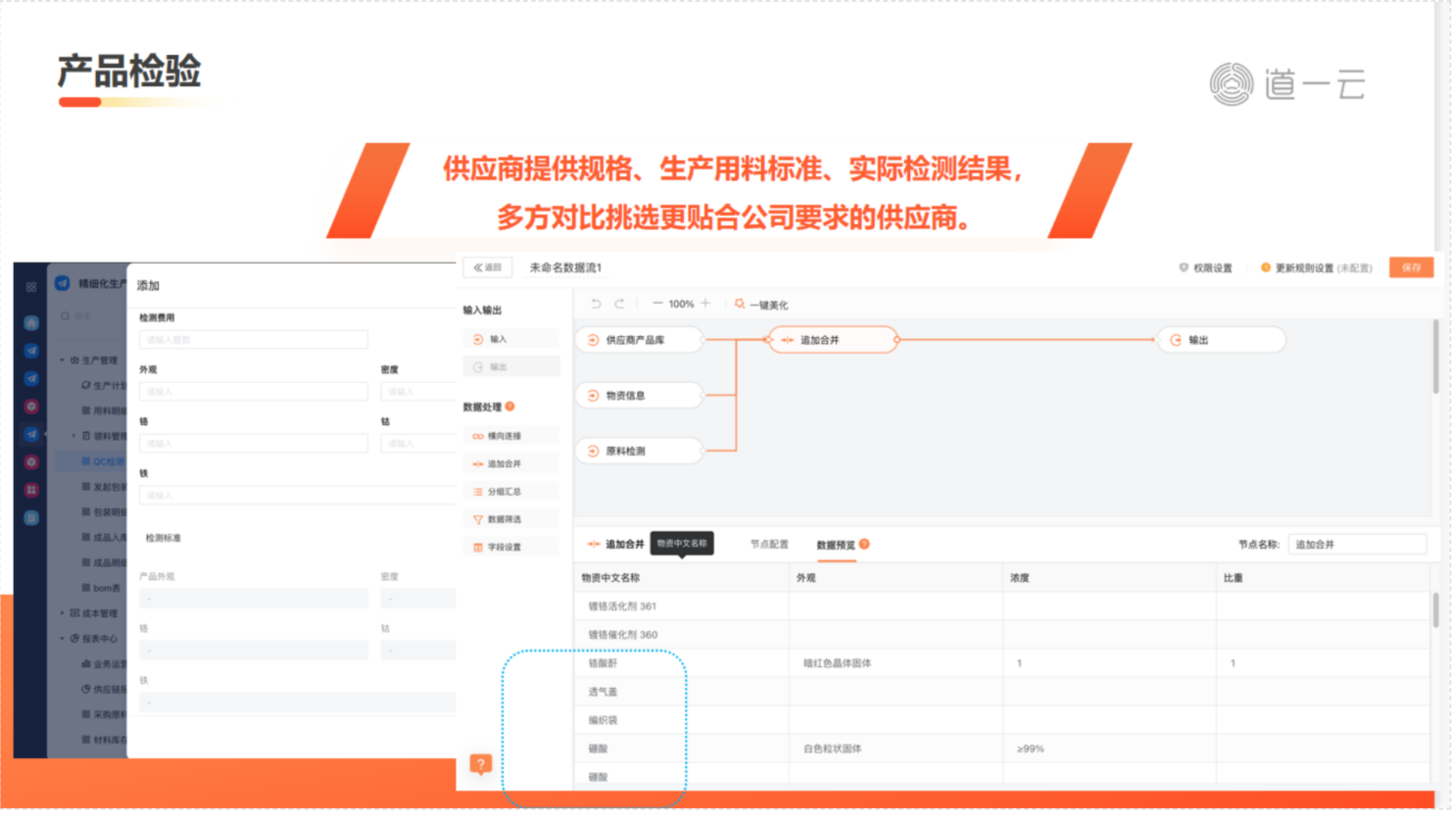1456x821 pixels.
Task: Select 字段设置 field settings tool
Action: pos(511,547)
